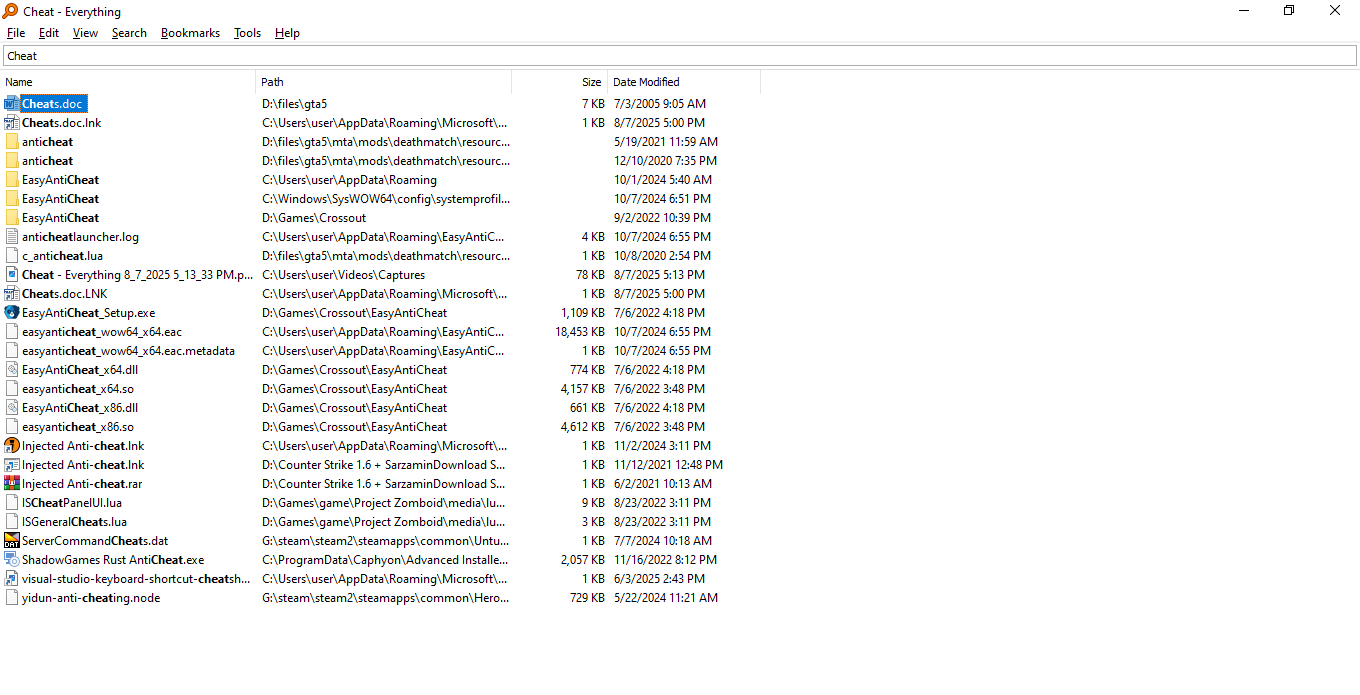
Task: Click the size value "729 KB"
Action: click(x=587, y=598)
